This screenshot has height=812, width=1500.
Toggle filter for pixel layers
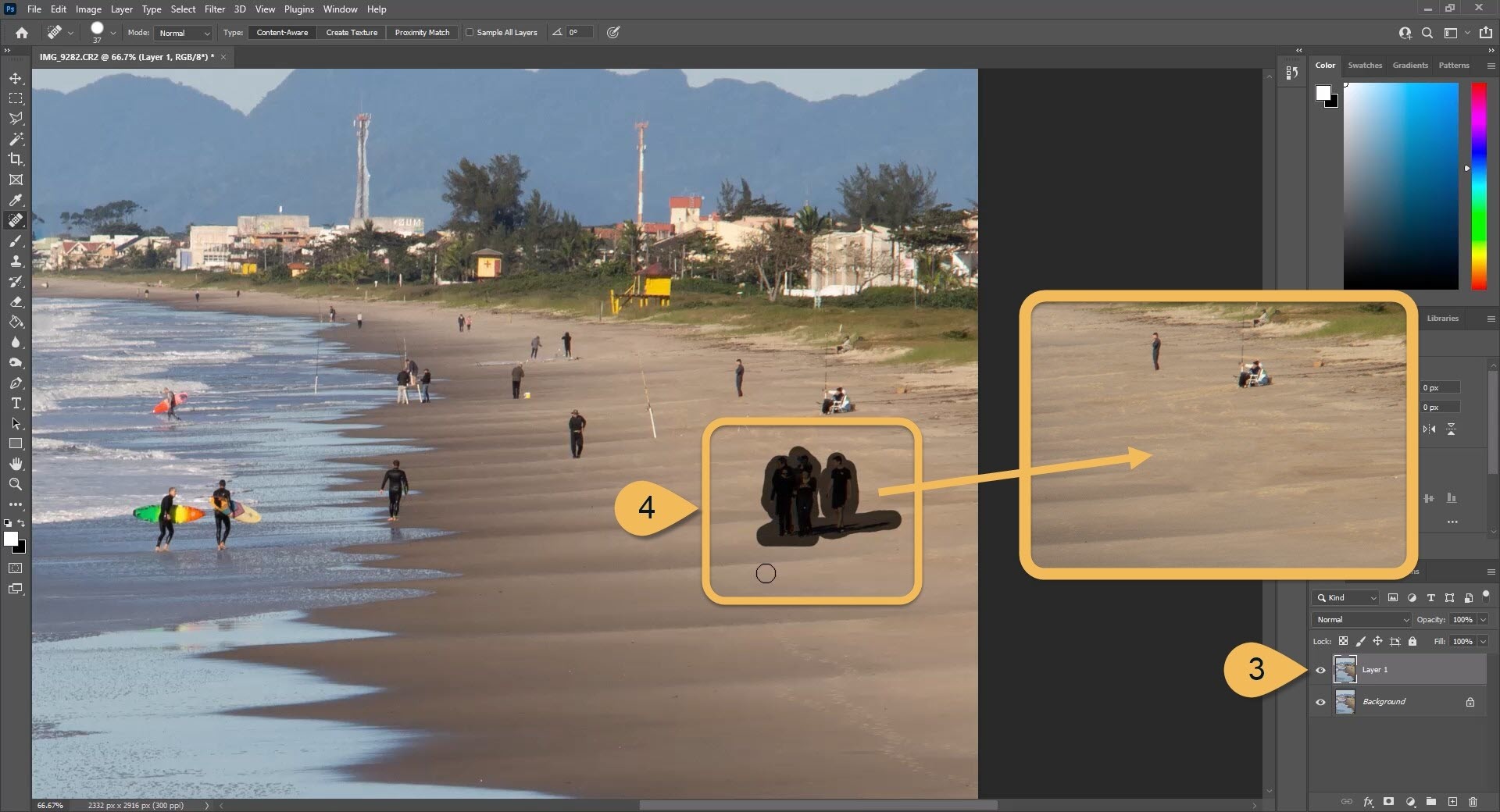point(1393,598)
